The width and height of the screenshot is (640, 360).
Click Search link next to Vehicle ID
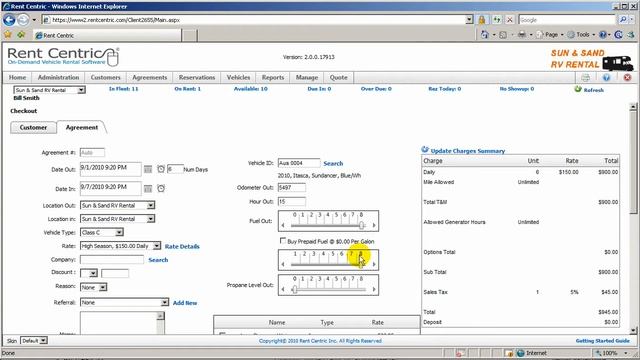pos(333,163)
